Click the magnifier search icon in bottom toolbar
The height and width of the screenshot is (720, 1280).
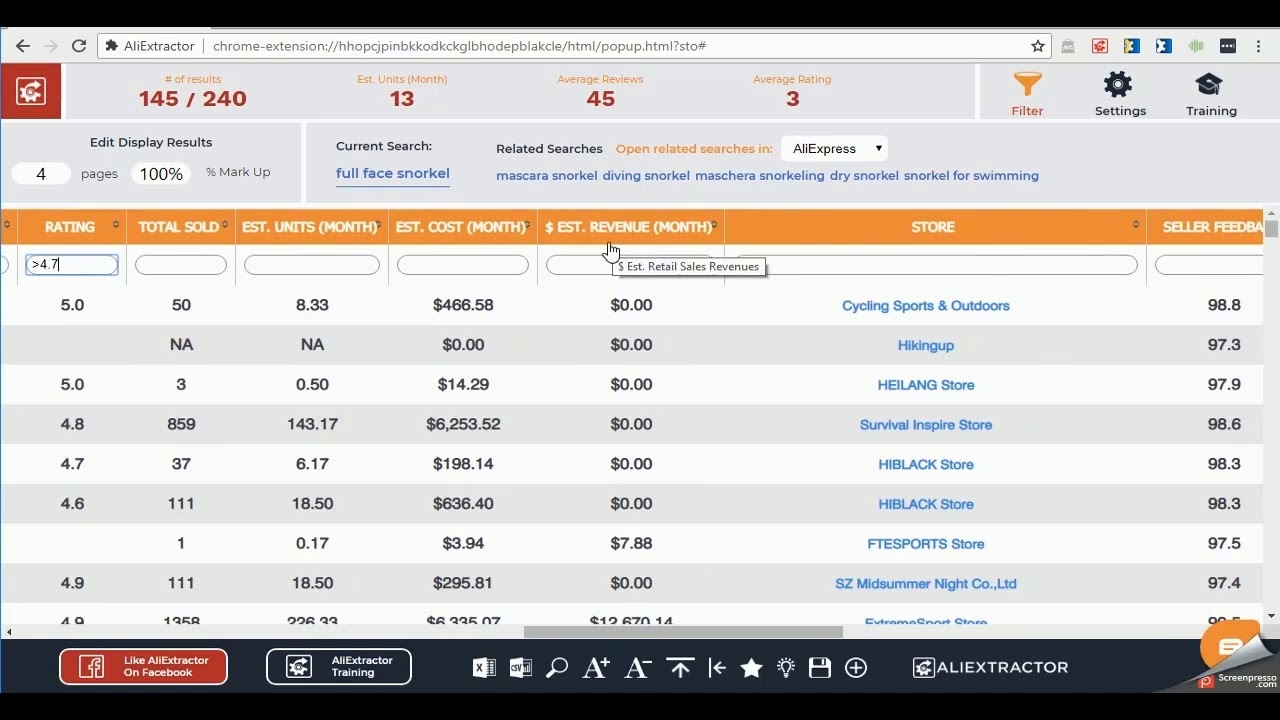pos(557,668)
